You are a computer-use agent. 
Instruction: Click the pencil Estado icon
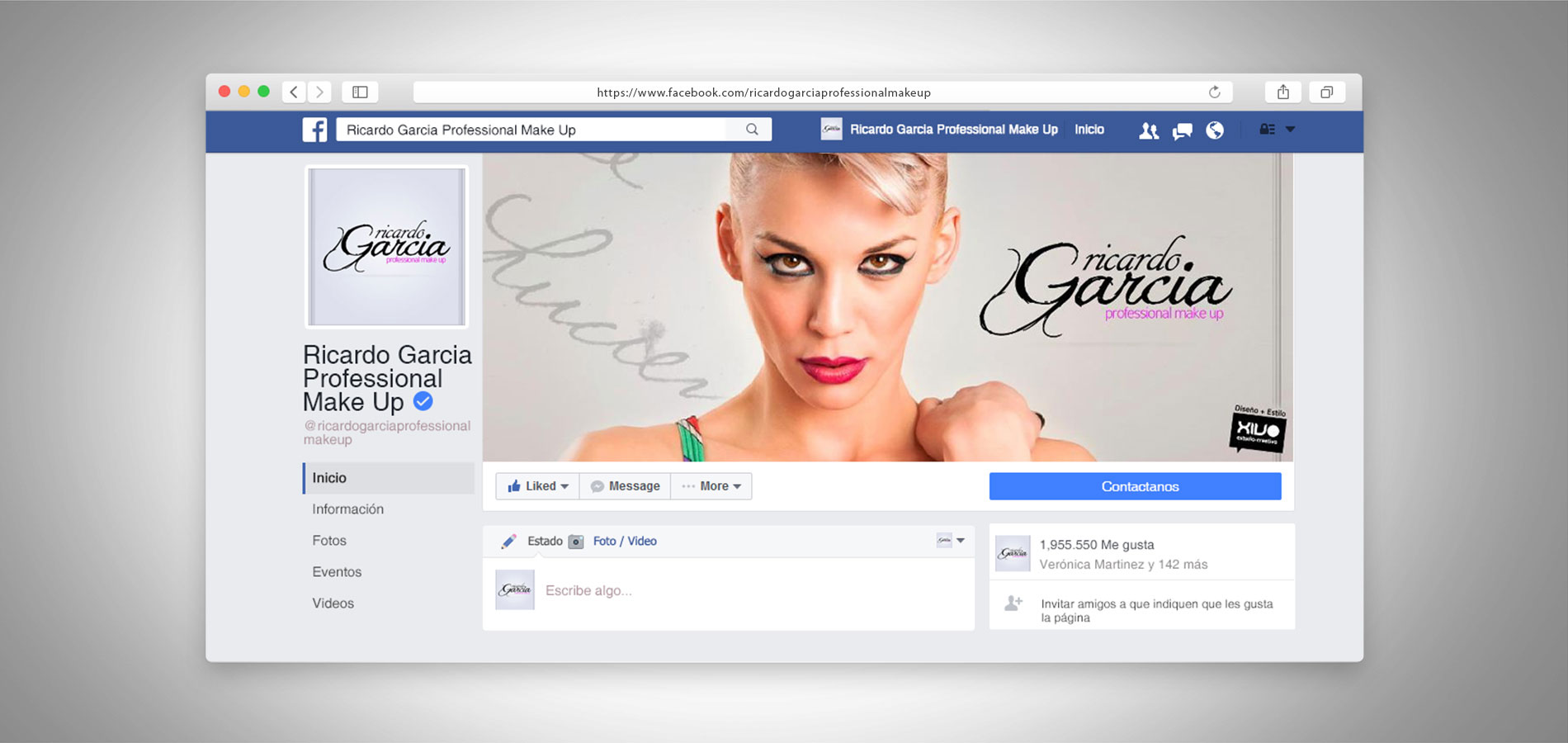(509, 542)
